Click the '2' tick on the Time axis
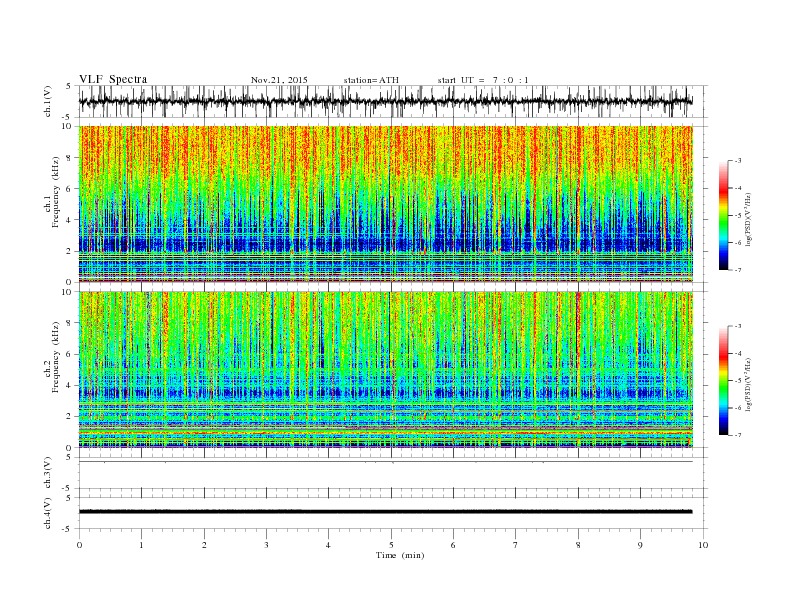Viewport: 792px width, 612px height. (x=204, y=545)
